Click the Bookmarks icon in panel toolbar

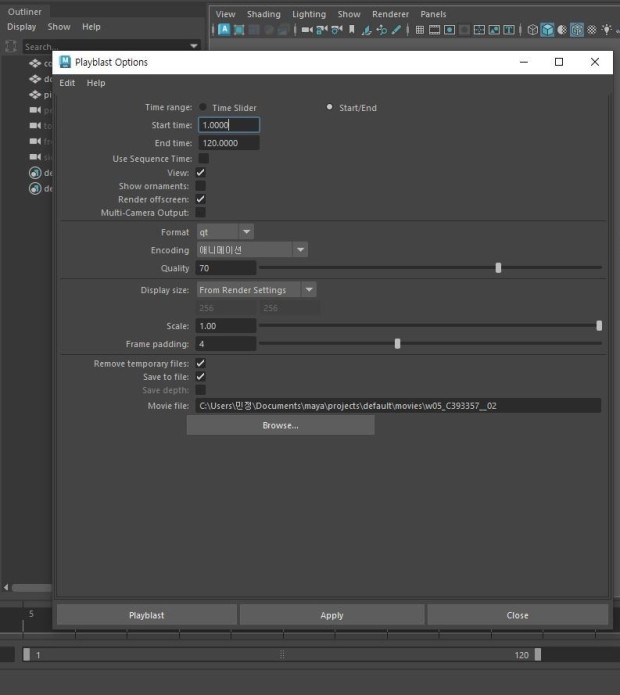pos(352,30)
